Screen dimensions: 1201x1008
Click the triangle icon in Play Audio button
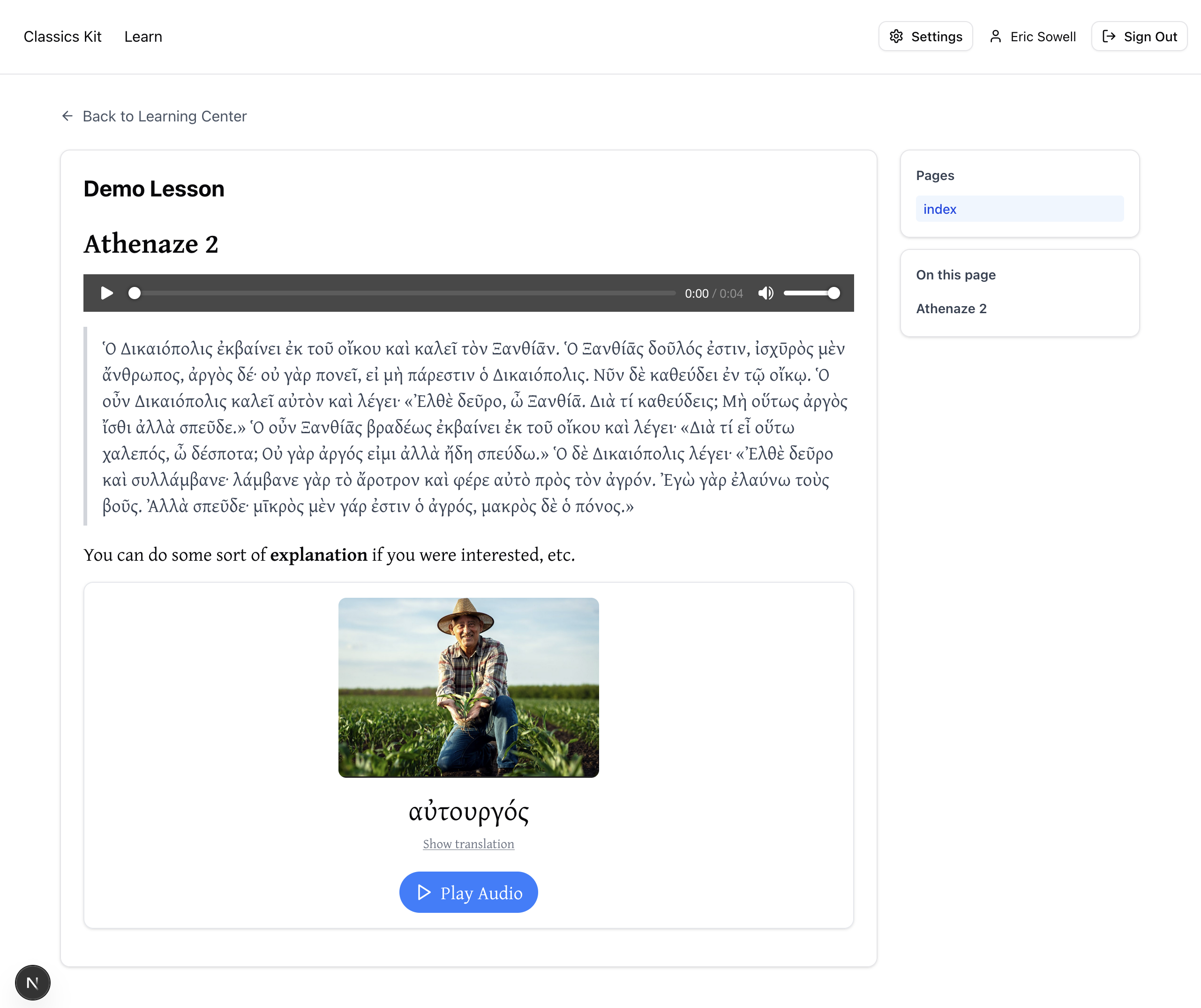424,893
